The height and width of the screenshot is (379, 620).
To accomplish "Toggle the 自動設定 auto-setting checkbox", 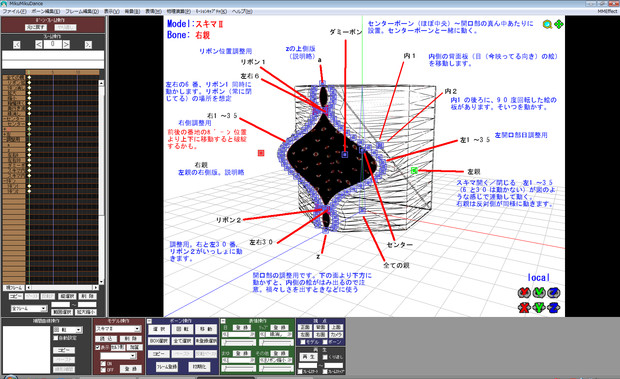I will click(x=56, y=338).
